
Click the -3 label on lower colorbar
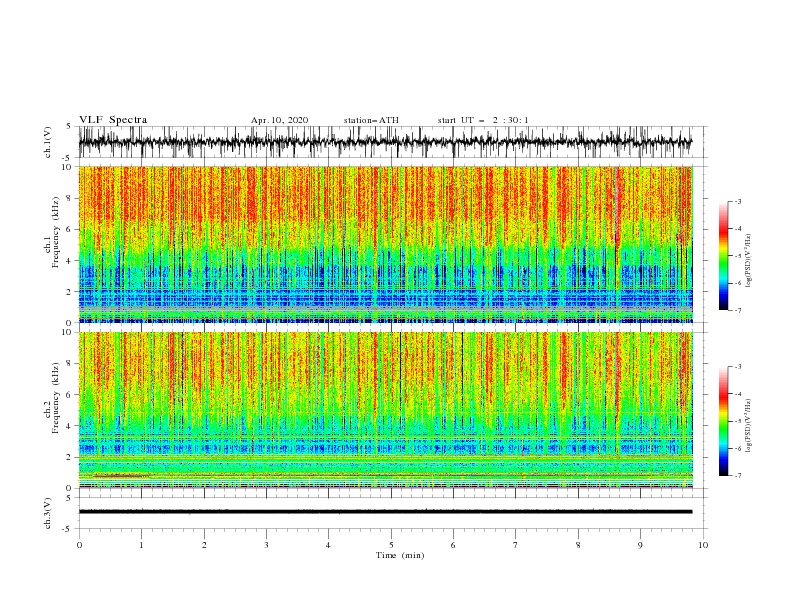point(737,367)
